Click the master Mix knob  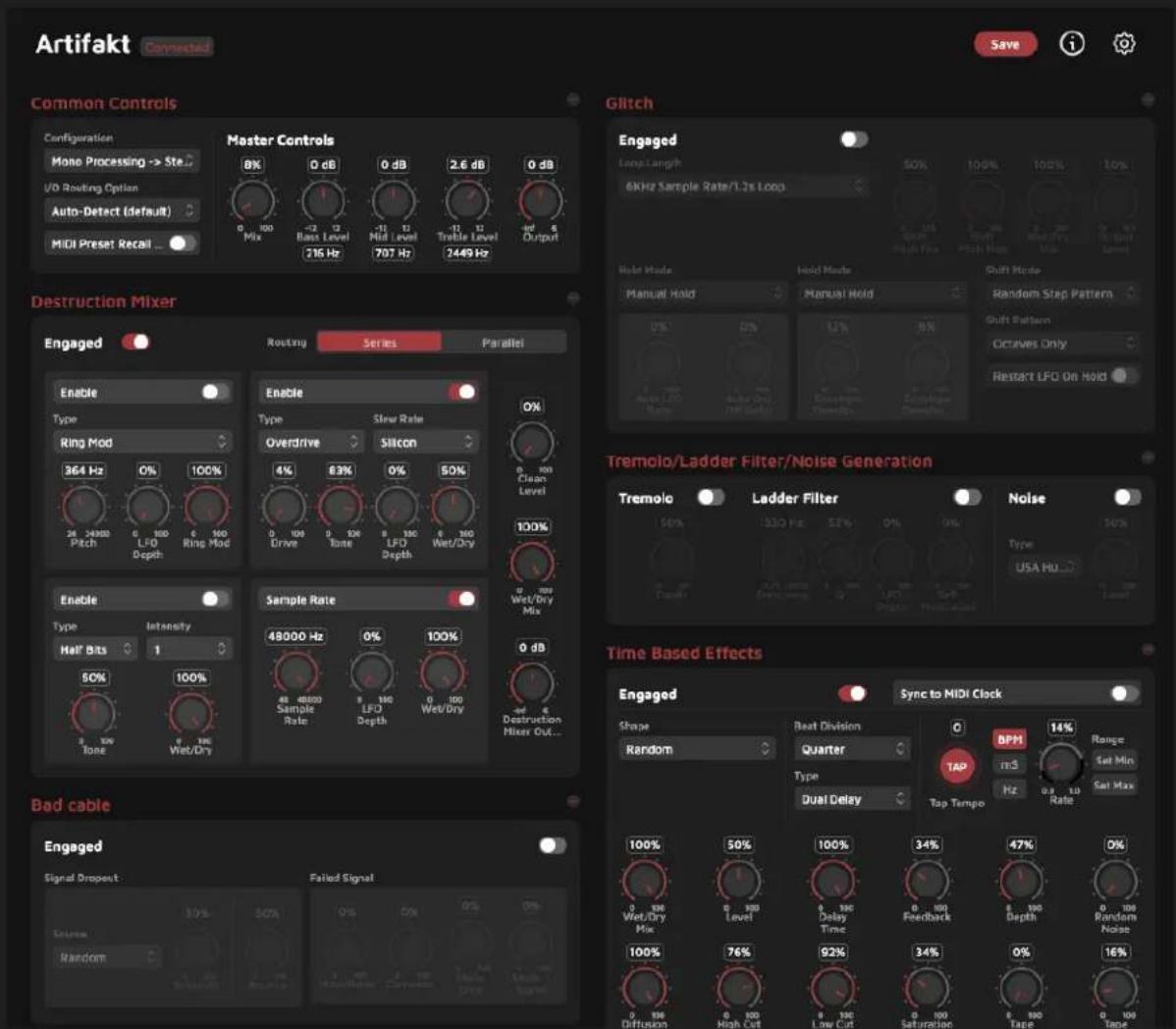252,201
